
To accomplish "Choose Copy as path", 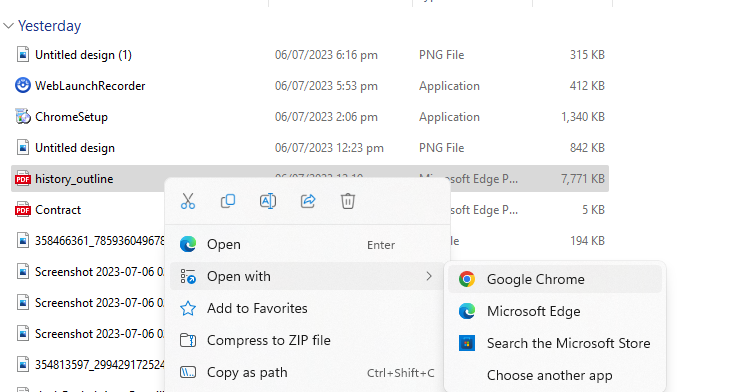I will click(x=306, y=372).
